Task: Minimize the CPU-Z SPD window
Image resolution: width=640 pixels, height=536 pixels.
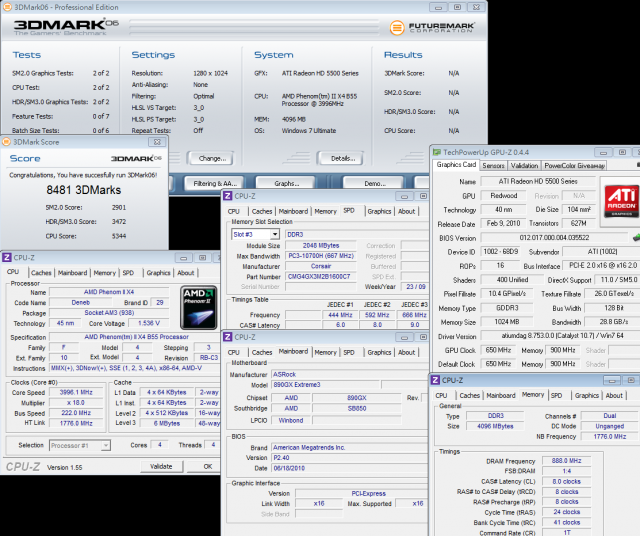Action: click(404, 196)
